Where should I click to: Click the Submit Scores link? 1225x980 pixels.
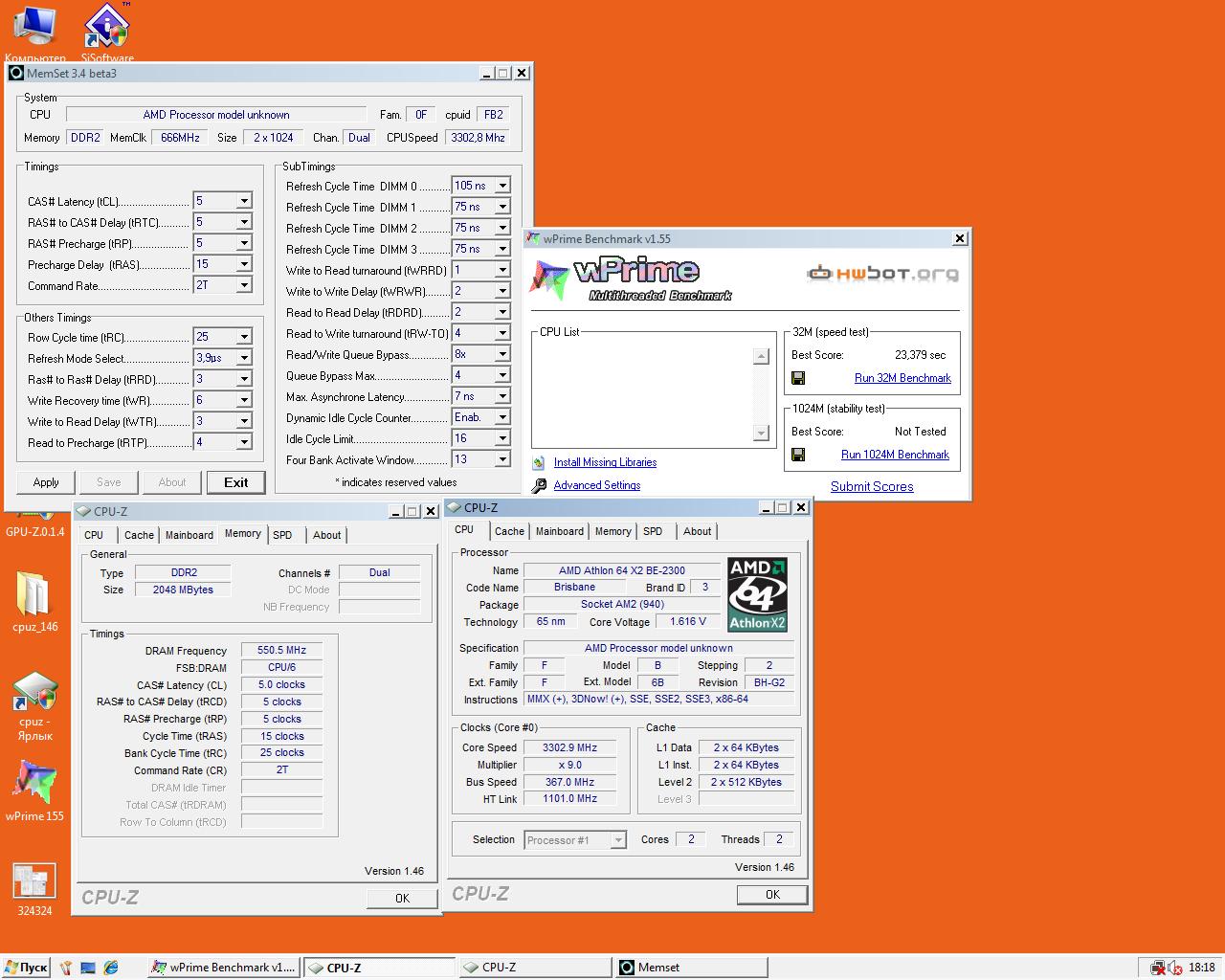[x=872, y=486]
